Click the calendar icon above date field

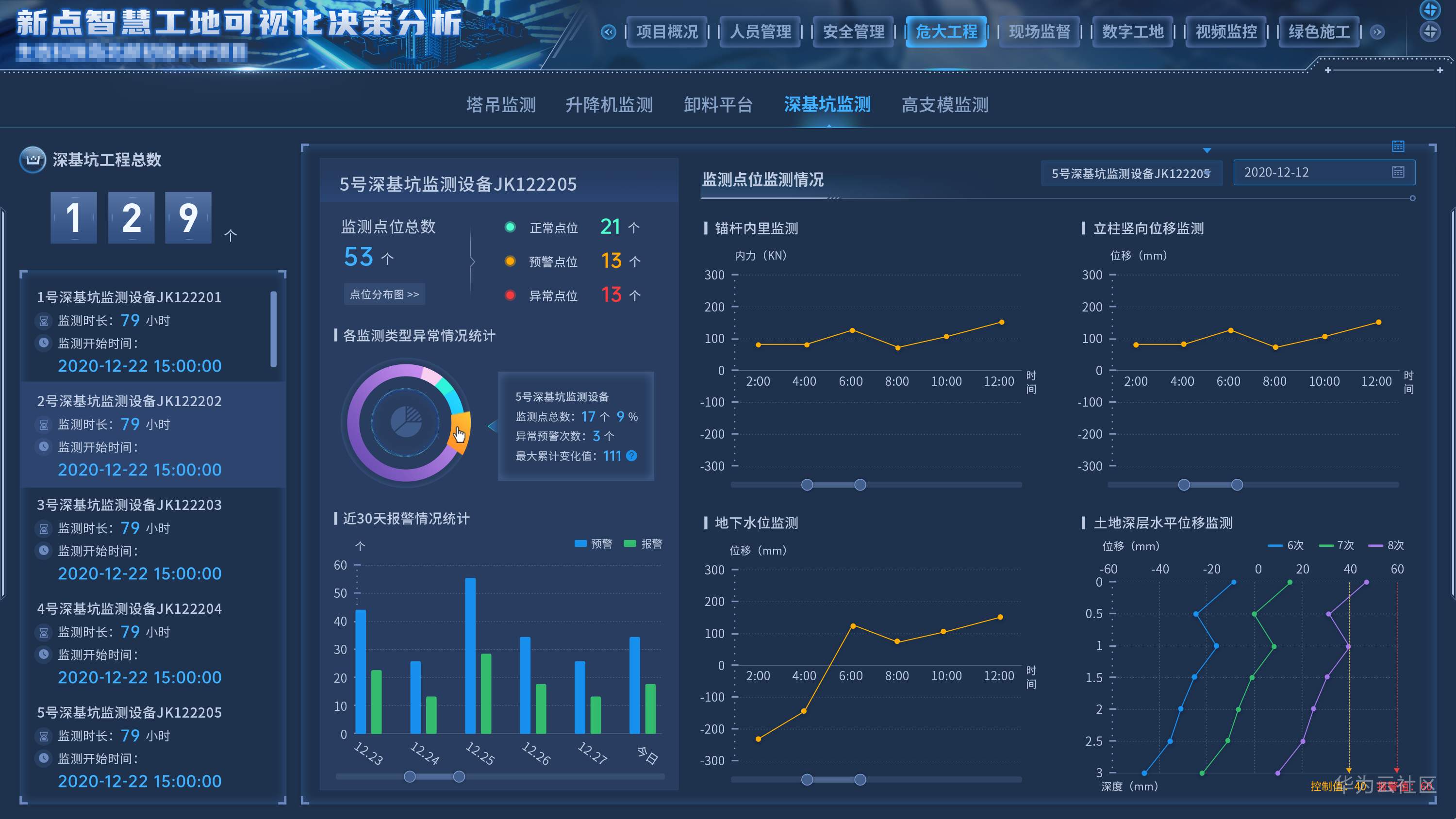point(1398,147)
